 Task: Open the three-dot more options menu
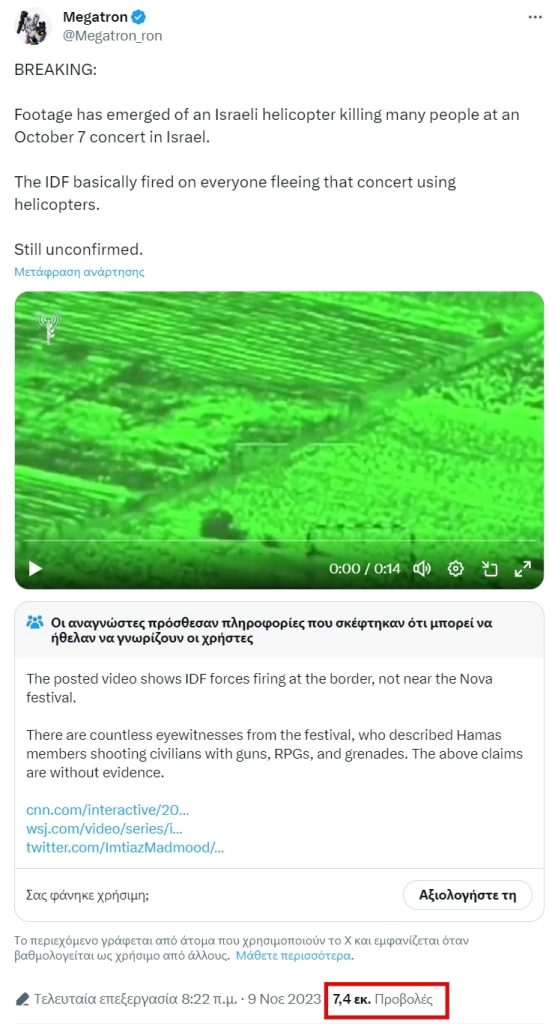click(x=535, y=18)
